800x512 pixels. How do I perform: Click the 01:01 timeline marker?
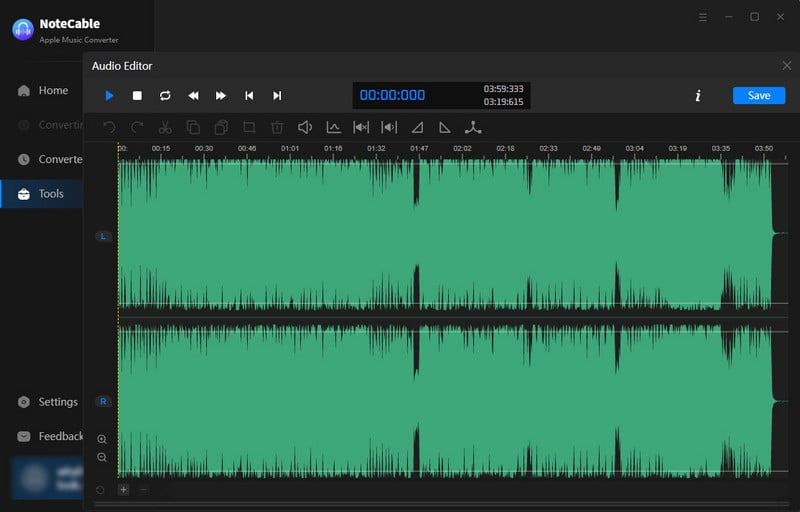click(x=290, y=148)
